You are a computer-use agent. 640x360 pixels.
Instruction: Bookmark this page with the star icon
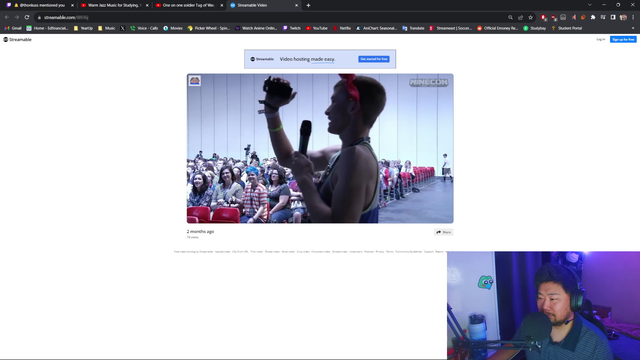coord(531,17)
